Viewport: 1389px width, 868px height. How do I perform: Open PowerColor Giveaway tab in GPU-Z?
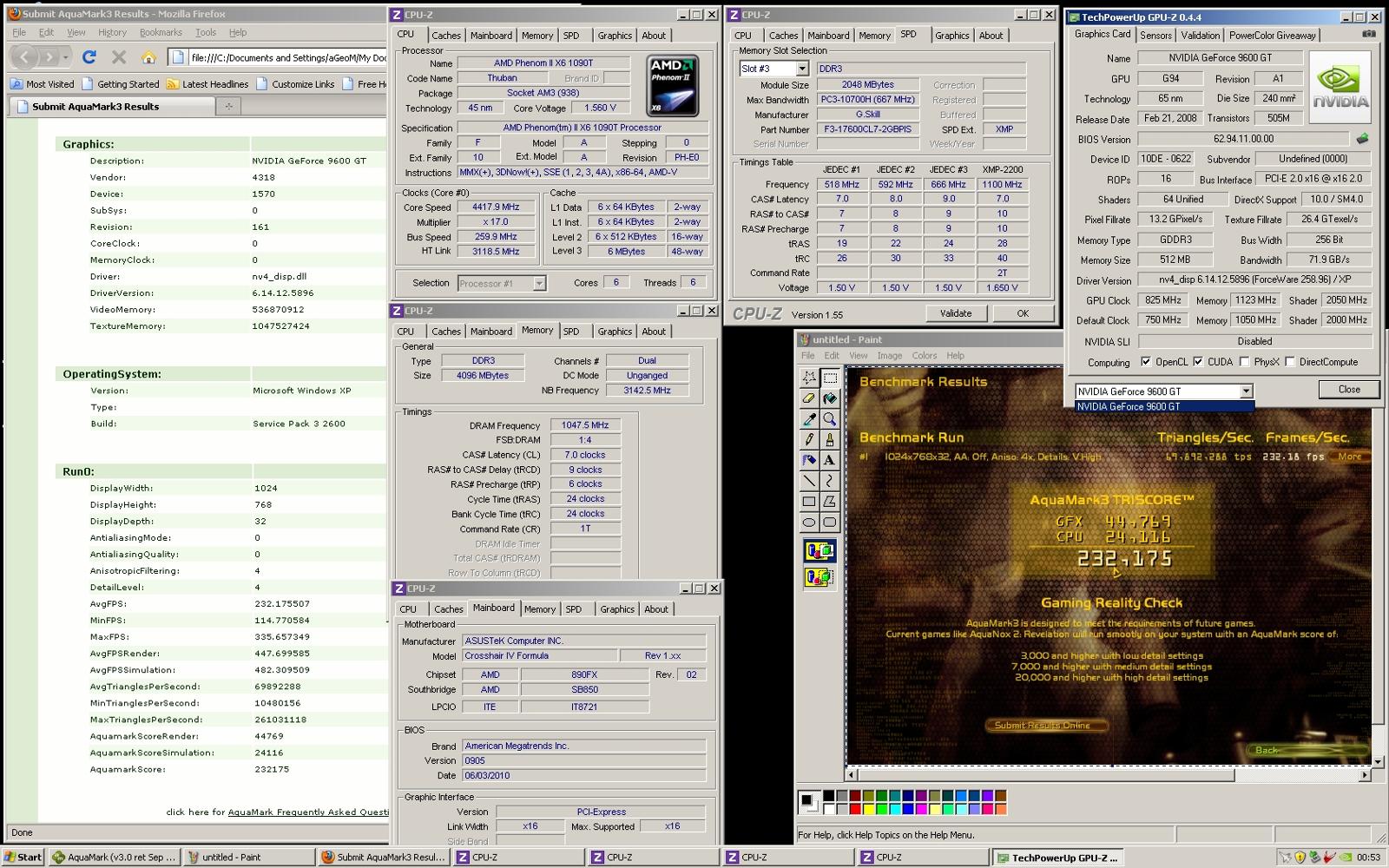(x=1273, y=36)
